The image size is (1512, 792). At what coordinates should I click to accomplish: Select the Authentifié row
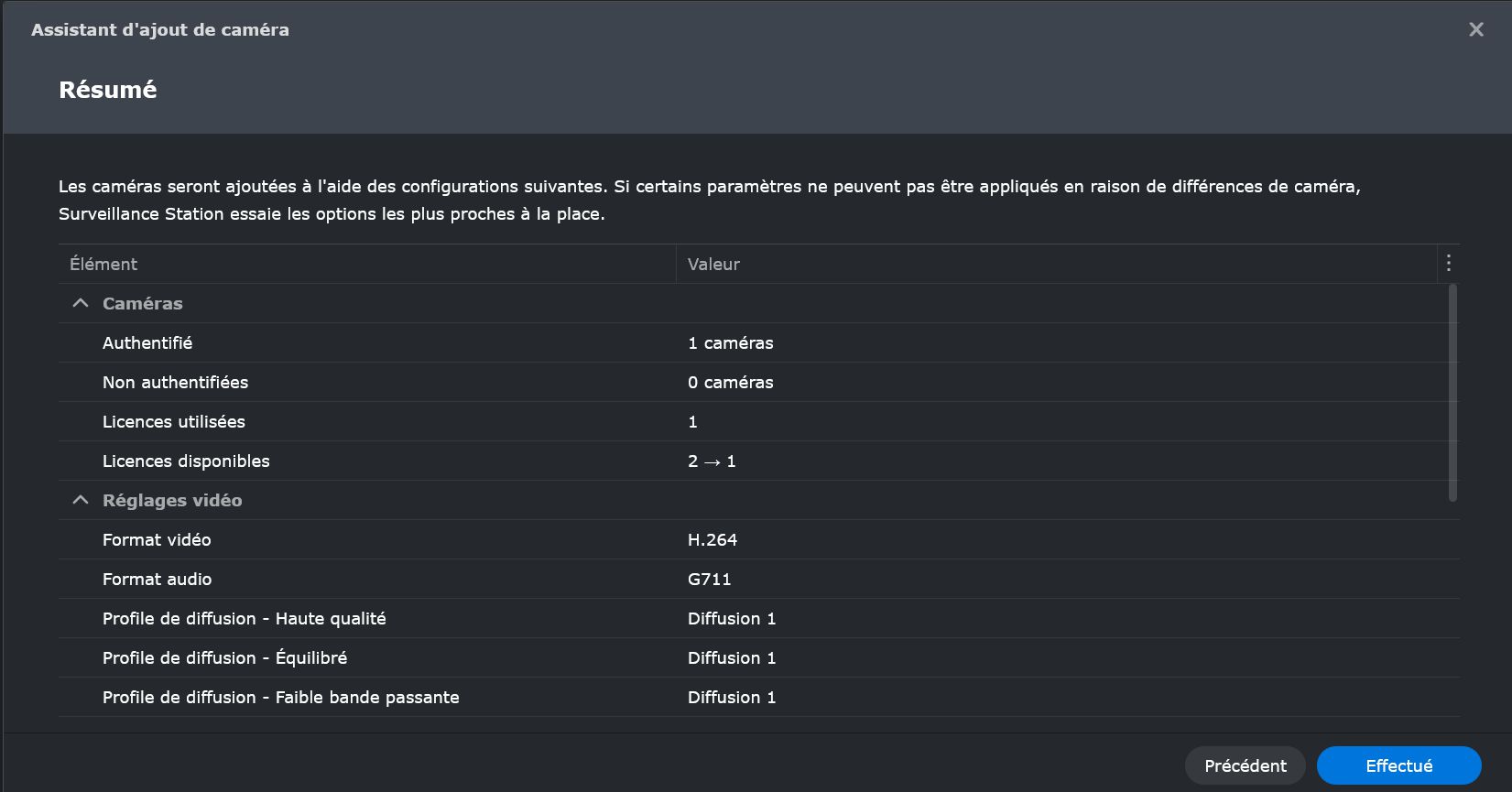point(755,342)
